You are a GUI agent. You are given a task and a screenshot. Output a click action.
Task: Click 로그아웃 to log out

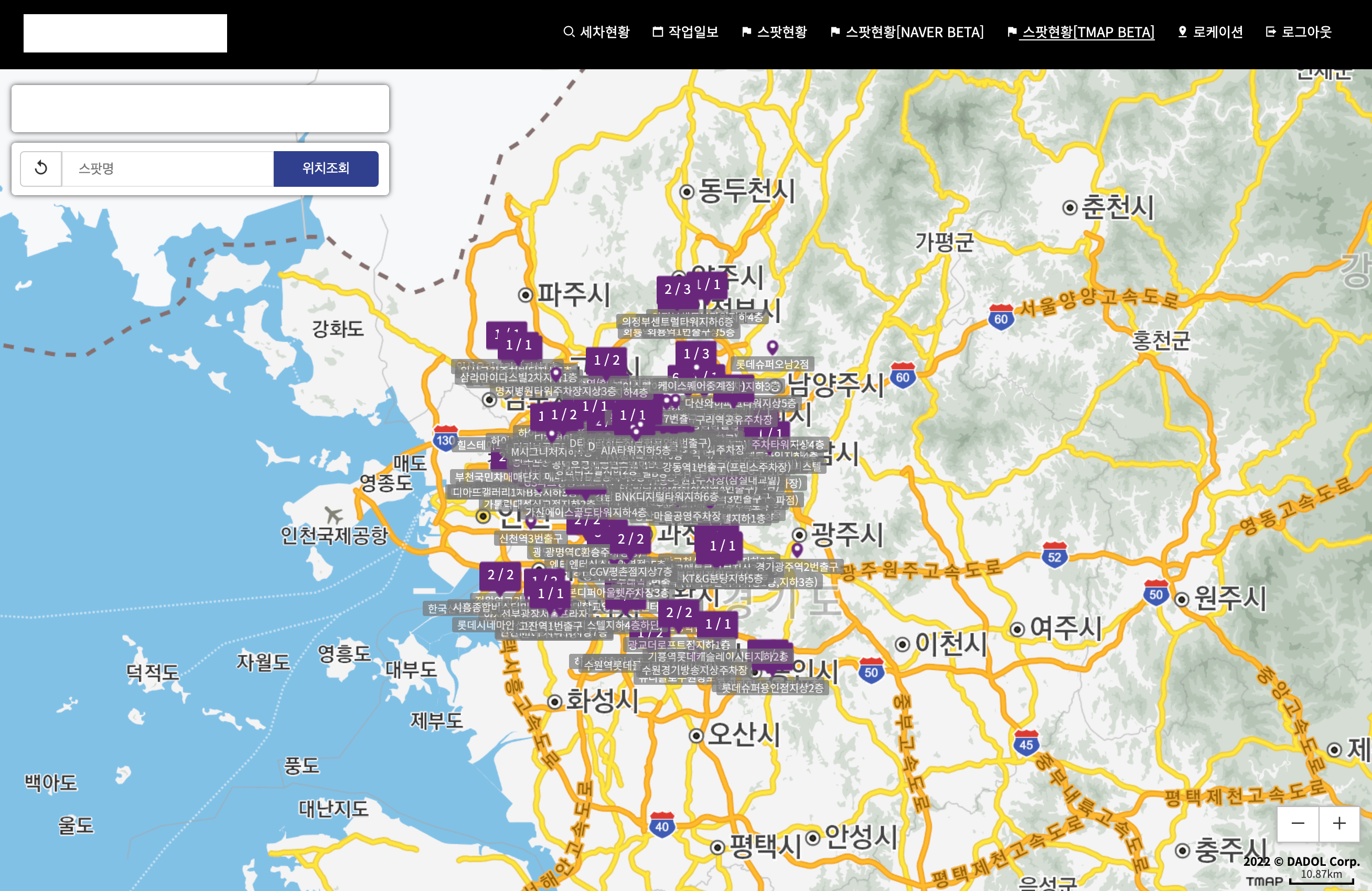tap(1298, 33)
